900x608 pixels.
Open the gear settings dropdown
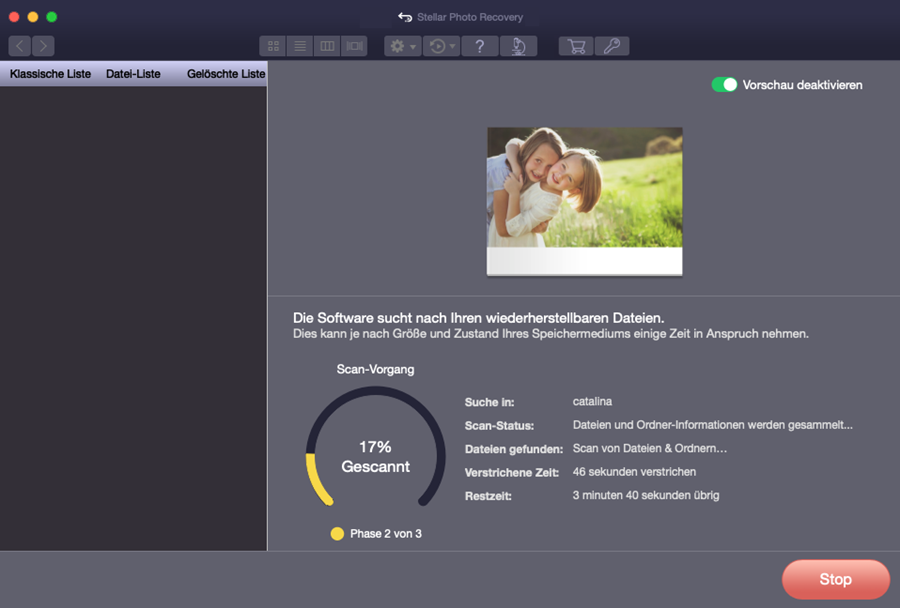pyautogui.click(x=403, y=46)
